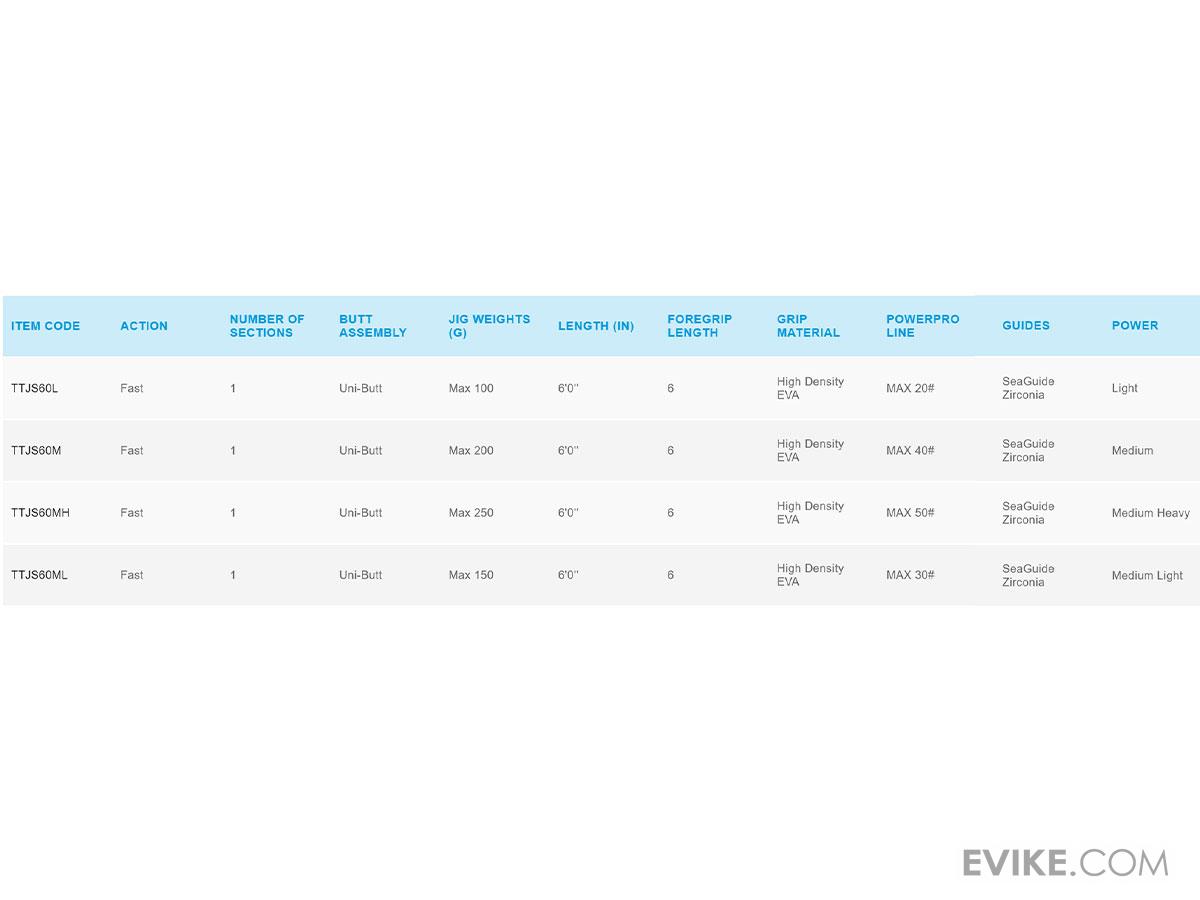Click the NUMBER OF SECTIONS header
Screen dimensions: 1200x900
267,326
